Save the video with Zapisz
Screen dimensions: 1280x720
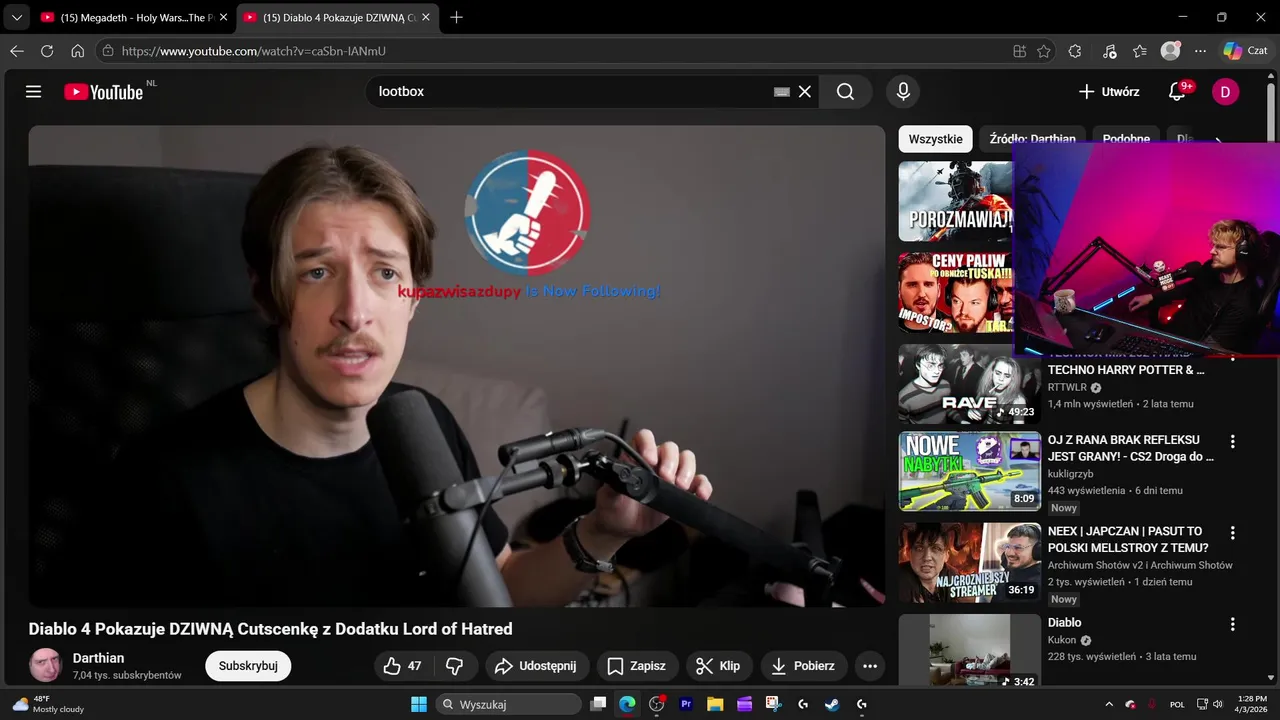[636, 666]
